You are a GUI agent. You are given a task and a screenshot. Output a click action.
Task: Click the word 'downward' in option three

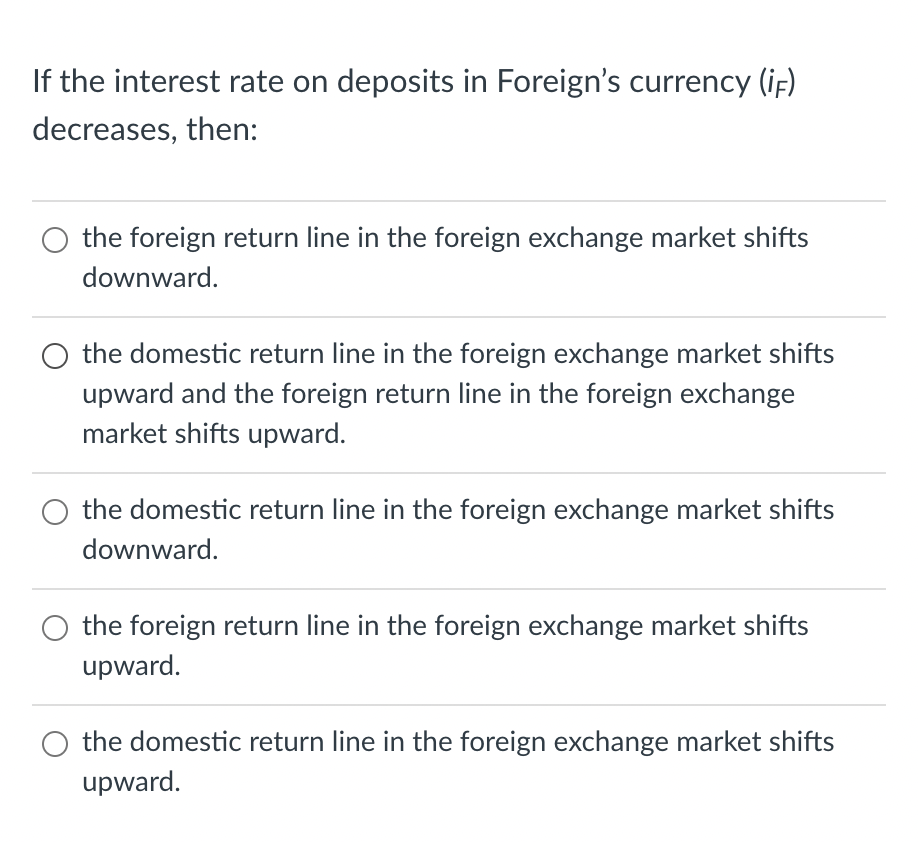coord(148,550)
